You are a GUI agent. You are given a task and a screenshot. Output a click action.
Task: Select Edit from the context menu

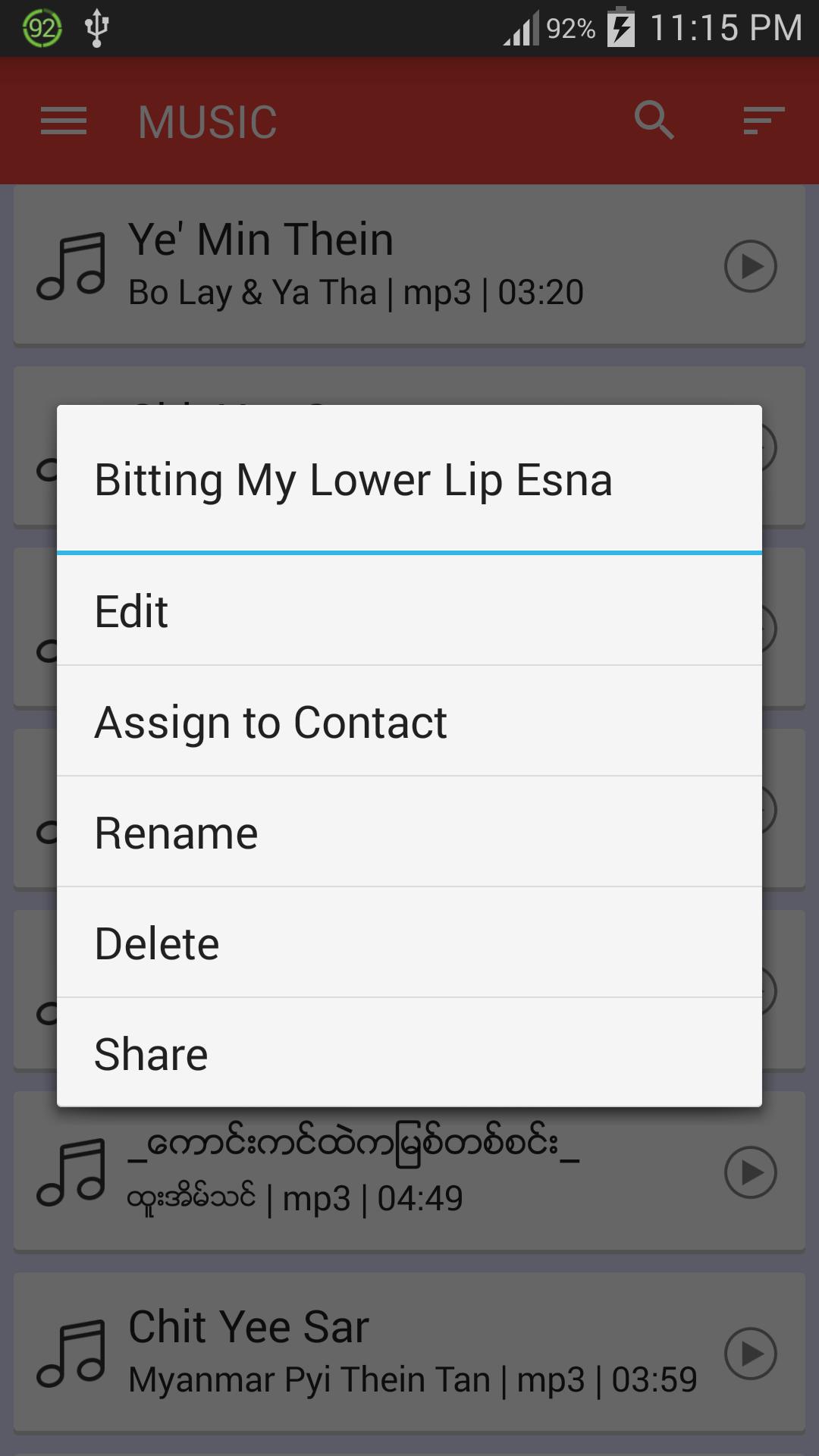(x=409, y=610)
